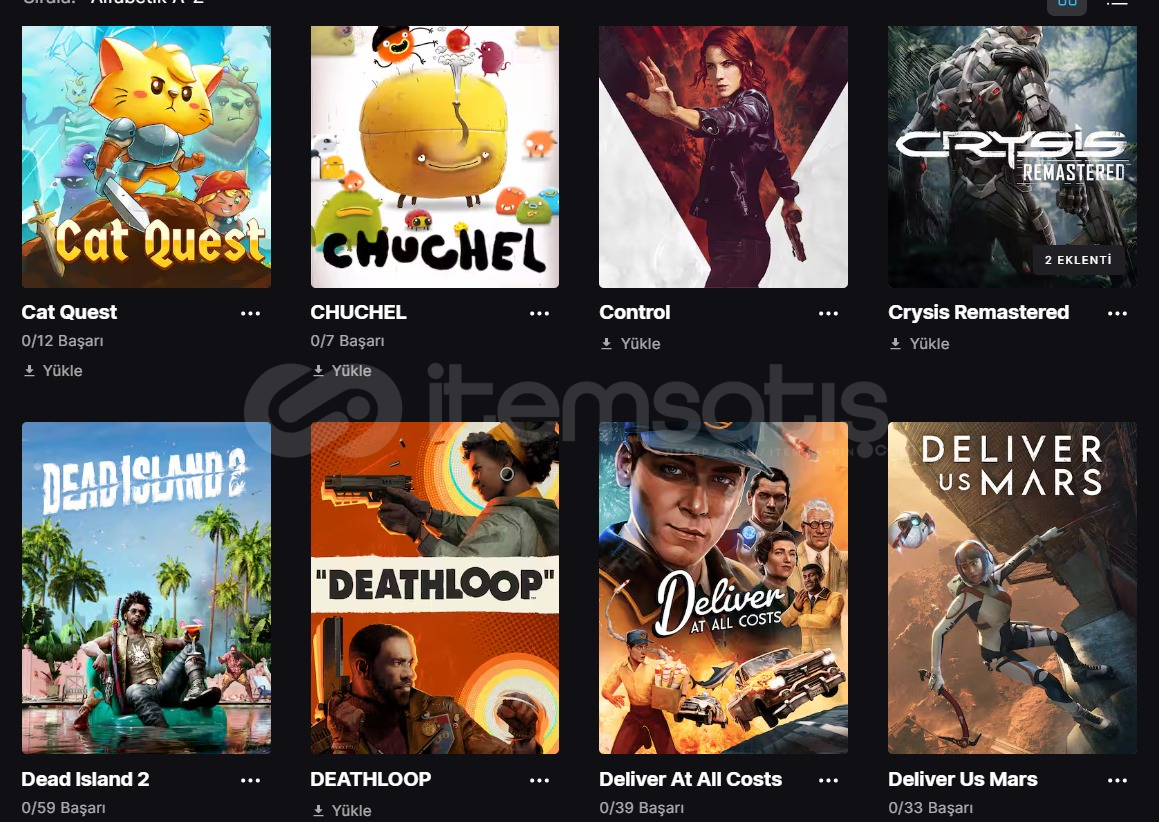Open the more options menu for Cat Quest
The width and height of the screenshot is (1159, 822).
tap(251, 313)
